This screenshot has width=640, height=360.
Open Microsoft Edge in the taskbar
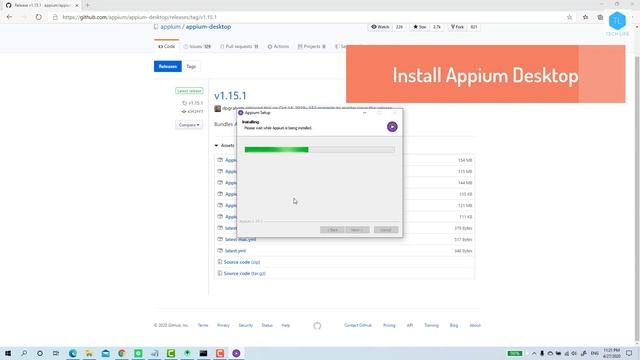73,353
